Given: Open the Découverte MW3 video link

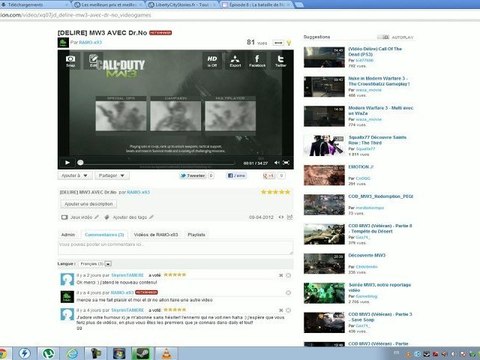Looking at the screenshot, I should click(367, 255).
